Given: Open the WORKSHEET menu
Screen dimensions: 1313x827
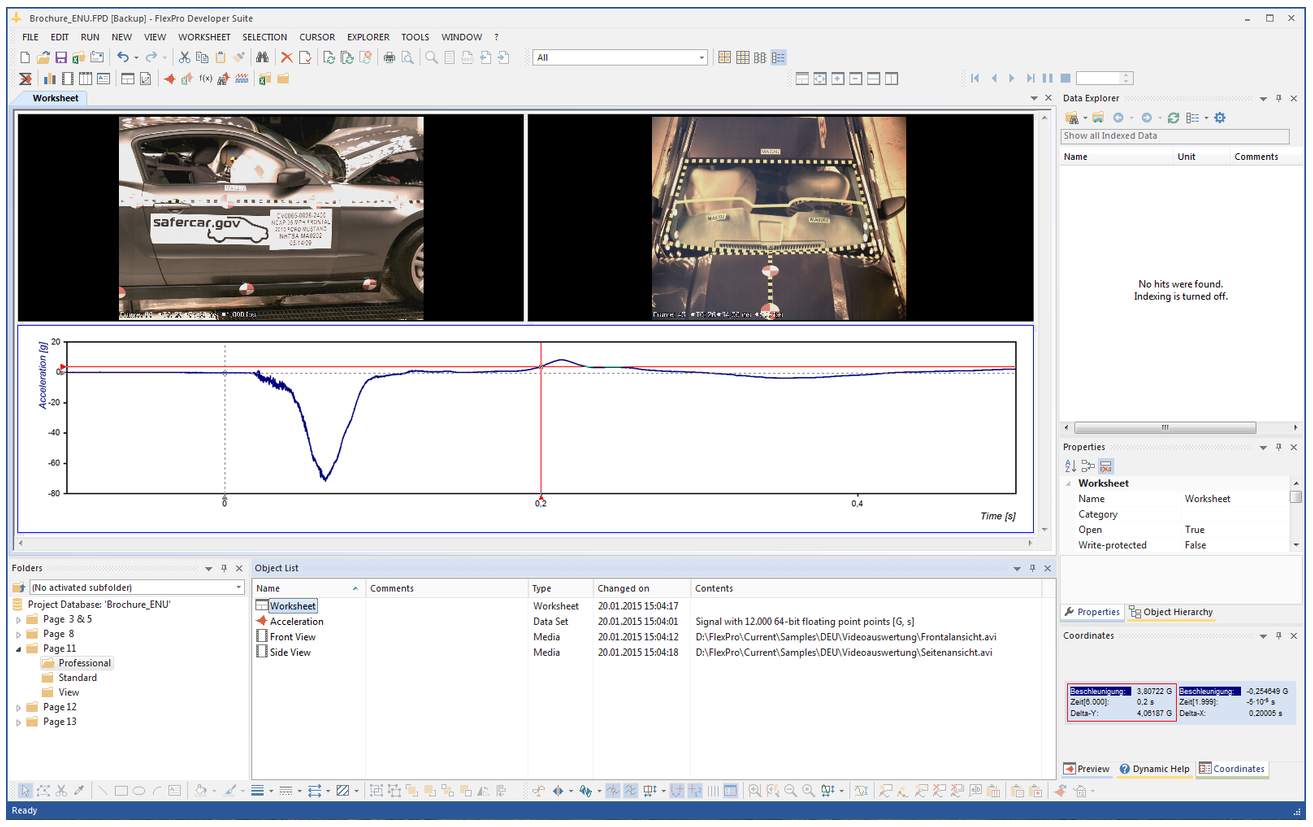Looking at the screenshot, I should click(204, 37).
